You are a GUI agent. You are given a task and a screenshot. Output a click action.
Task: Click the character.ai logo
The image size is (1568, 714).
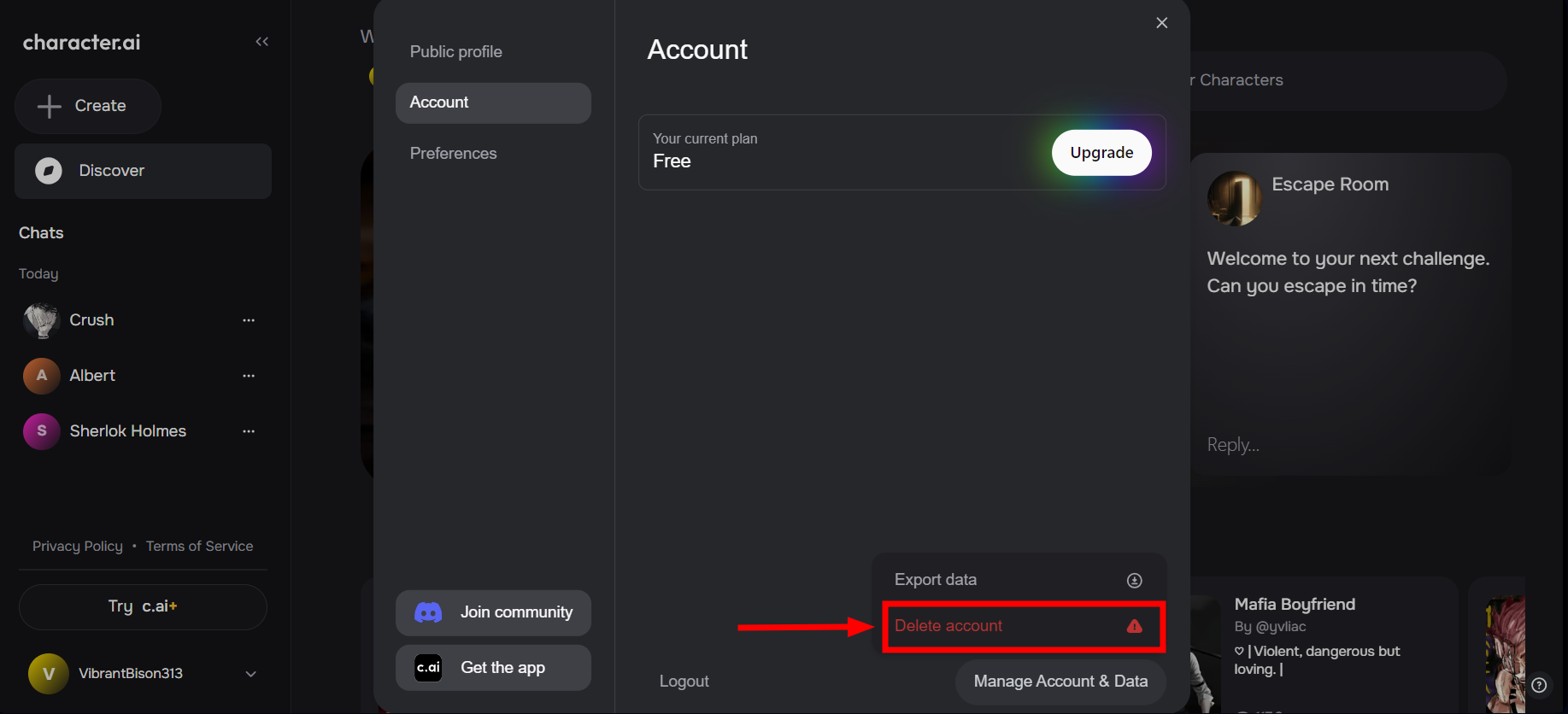click(81, 42)
